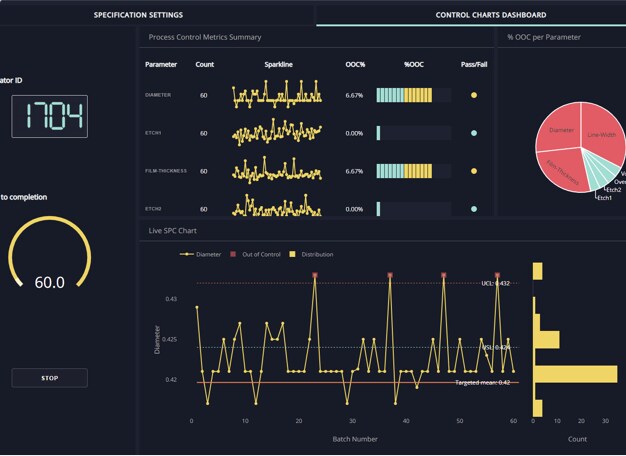Click the Diameter sparkline chart
Screen dimensions: 626x456
coord(277,94)
